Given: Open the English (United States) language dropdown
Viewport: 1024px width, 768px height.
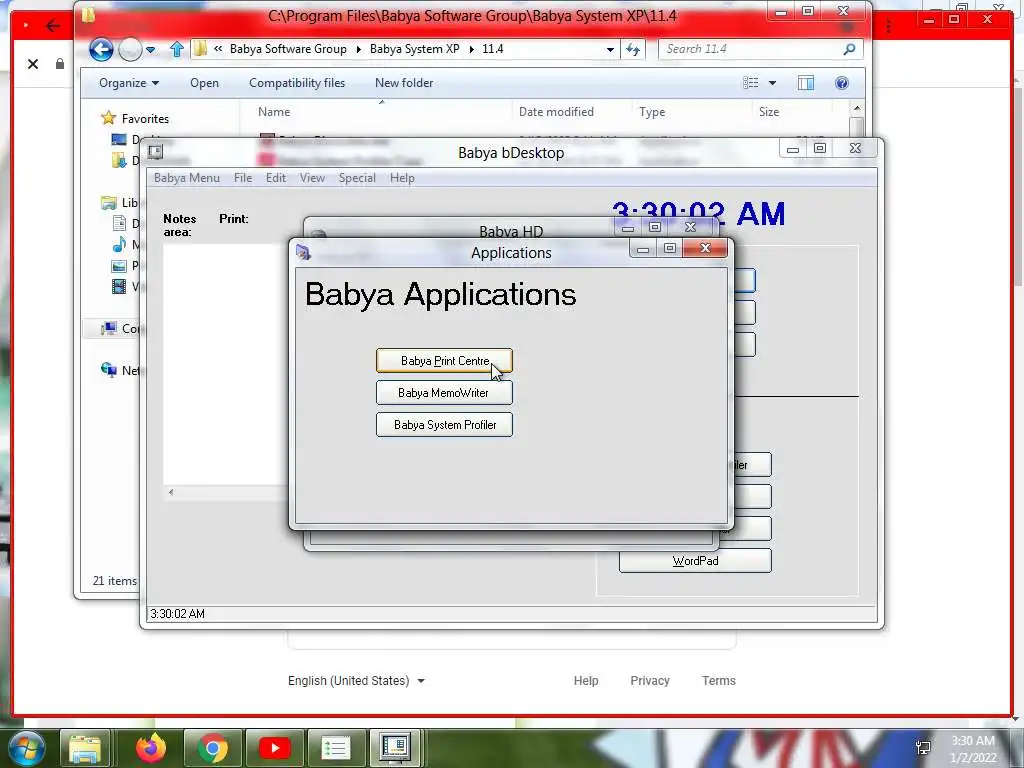Looking at the screenshot, I should click(x=357, y=680).
